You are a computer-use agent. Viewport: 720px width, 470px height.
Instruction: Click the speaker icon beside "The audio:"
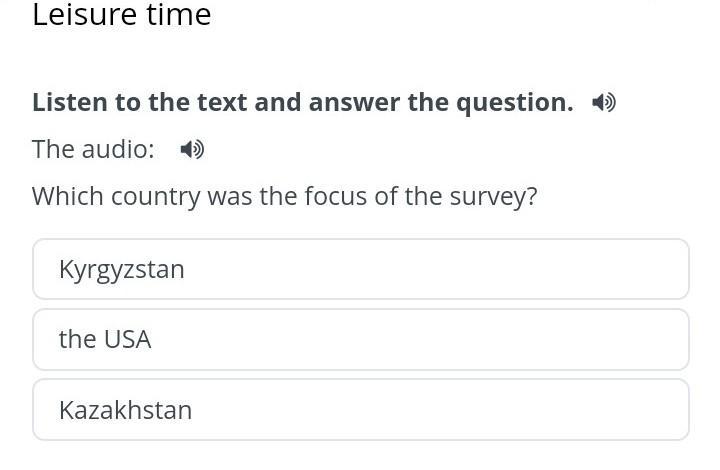[x=192, y=150]
